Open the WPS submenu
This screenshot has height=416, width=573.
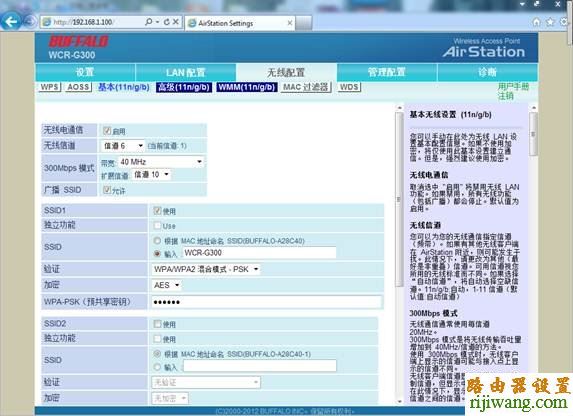click(x=50, y=87)
